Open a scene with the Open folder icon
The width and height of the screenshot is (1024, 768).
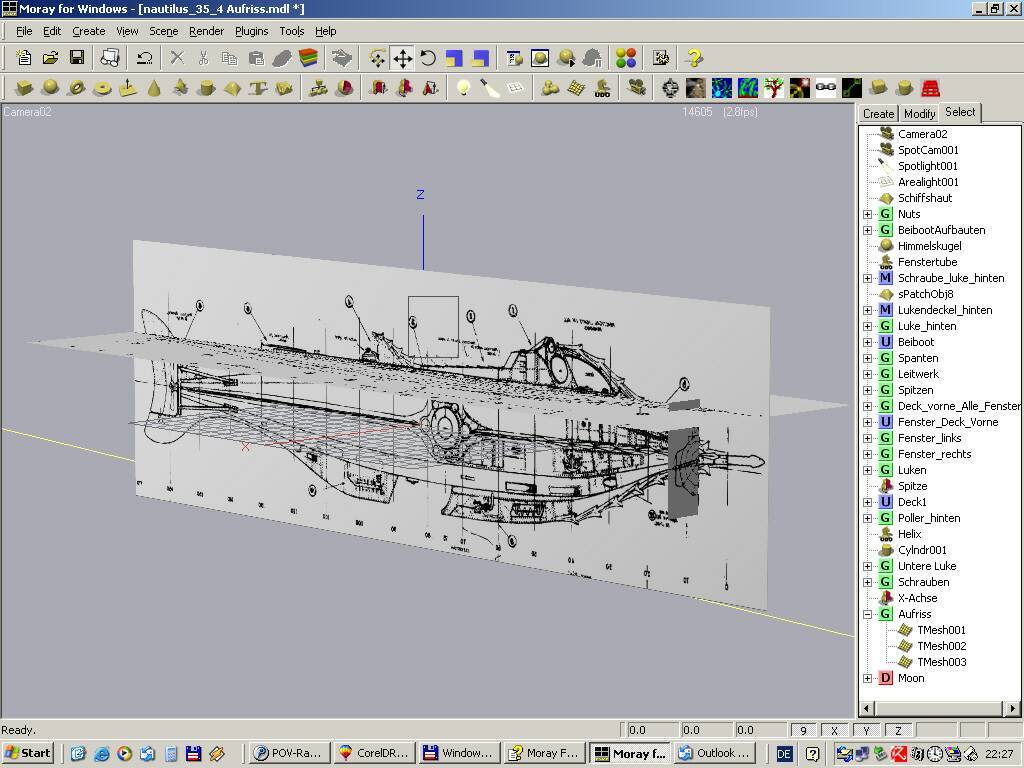(x=50, y=58)
